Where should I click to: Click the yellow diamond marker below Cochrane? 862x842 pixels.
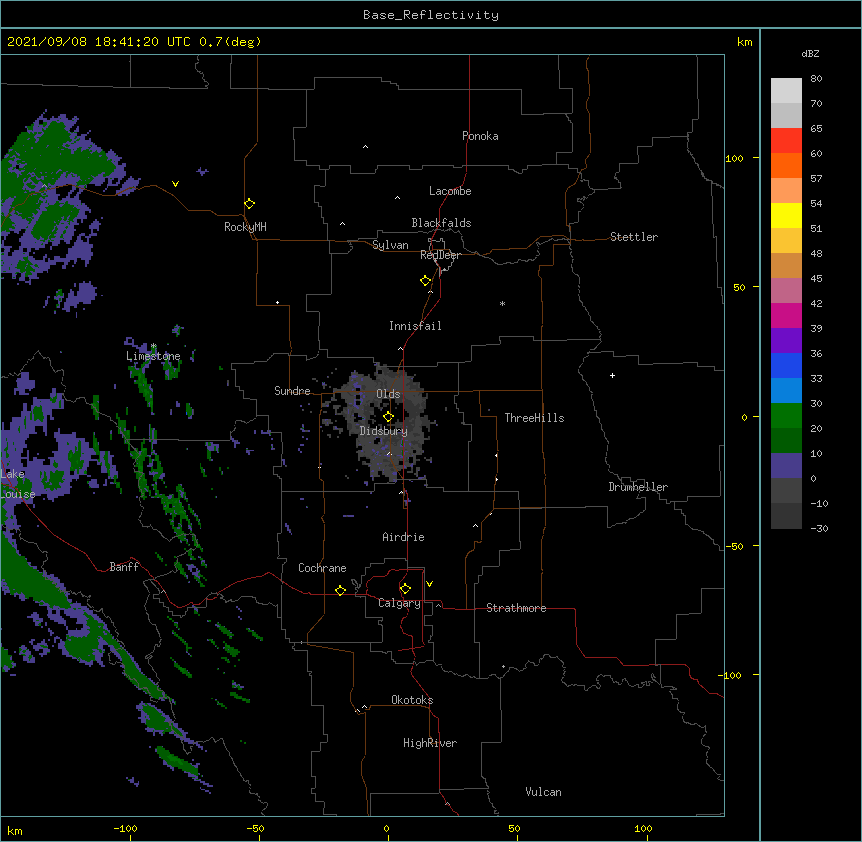340,590
